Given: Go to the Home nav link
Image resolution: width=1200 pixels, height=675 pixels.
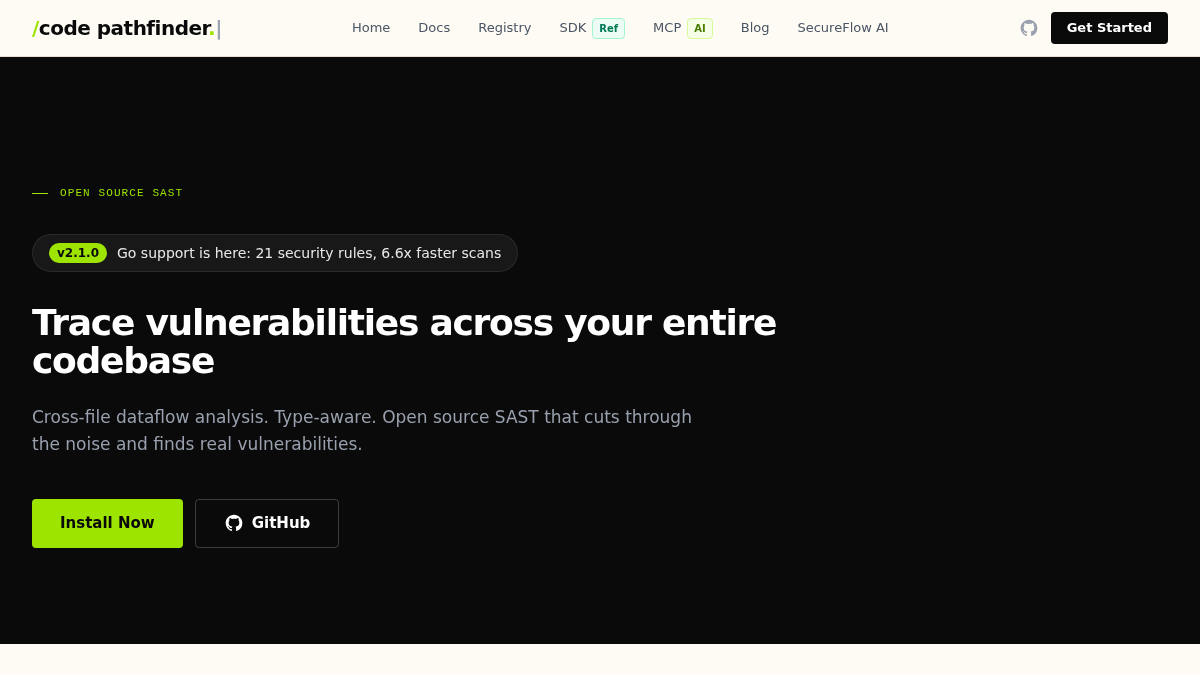Looking at the screenshot, I should 371,28.
